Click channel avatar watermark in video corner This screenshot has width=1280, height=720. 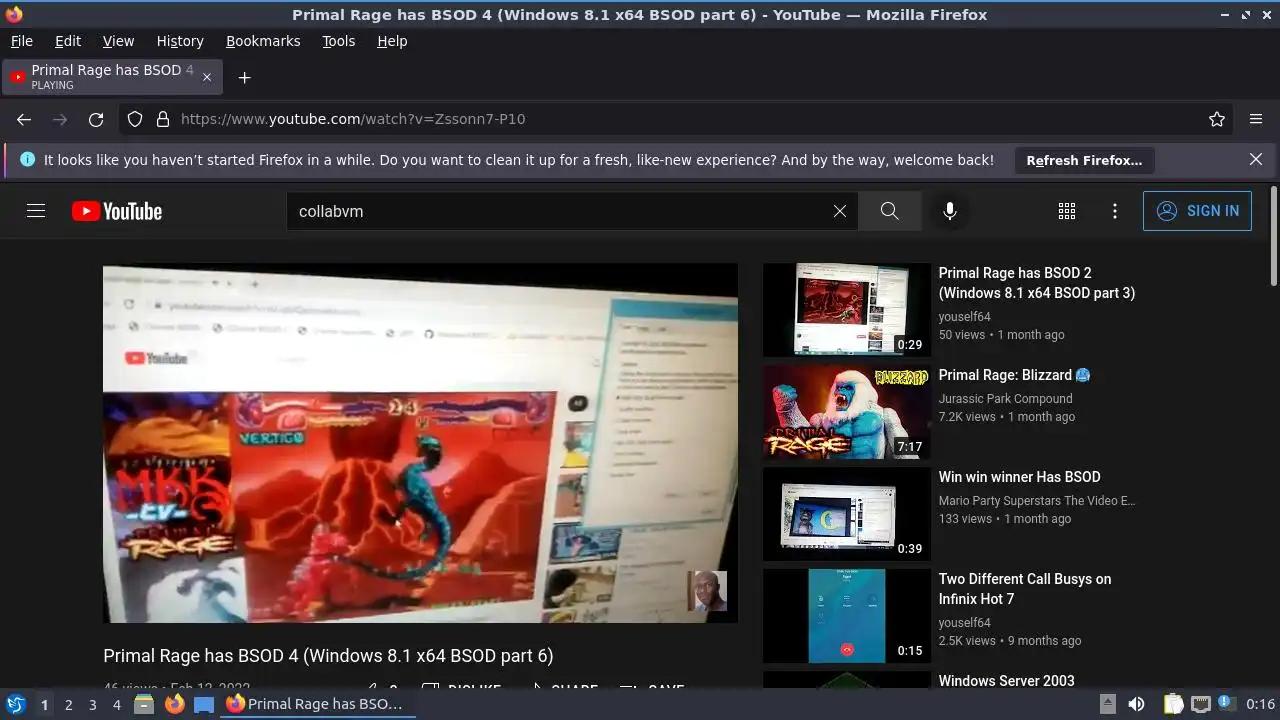click(x=707, y=591)
